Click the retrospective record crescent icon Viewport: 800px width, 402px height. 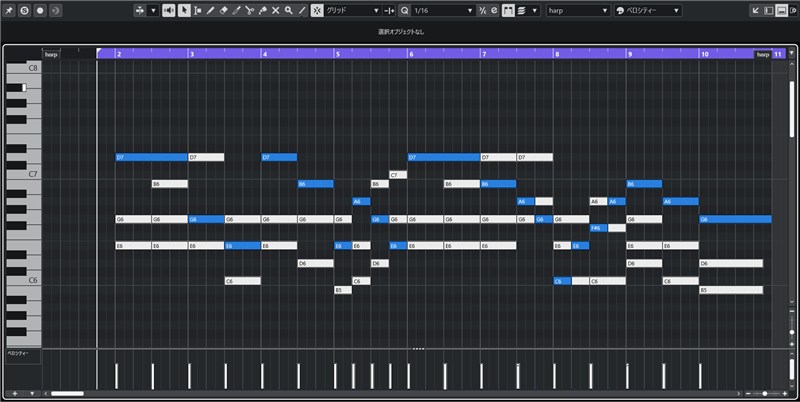(56, 10)
